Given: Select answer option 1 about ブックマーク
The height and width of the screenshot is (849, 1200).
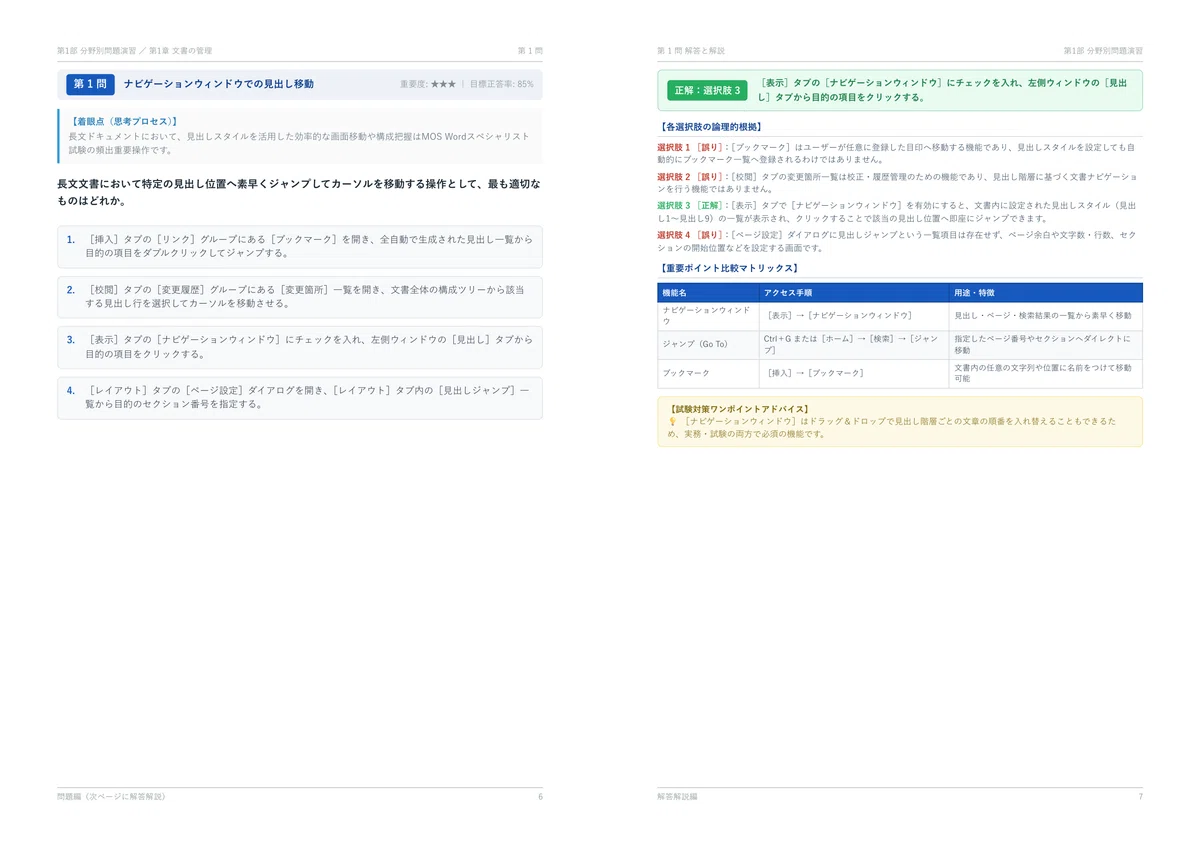Looking at the screenshot, I should coord(300,247).
